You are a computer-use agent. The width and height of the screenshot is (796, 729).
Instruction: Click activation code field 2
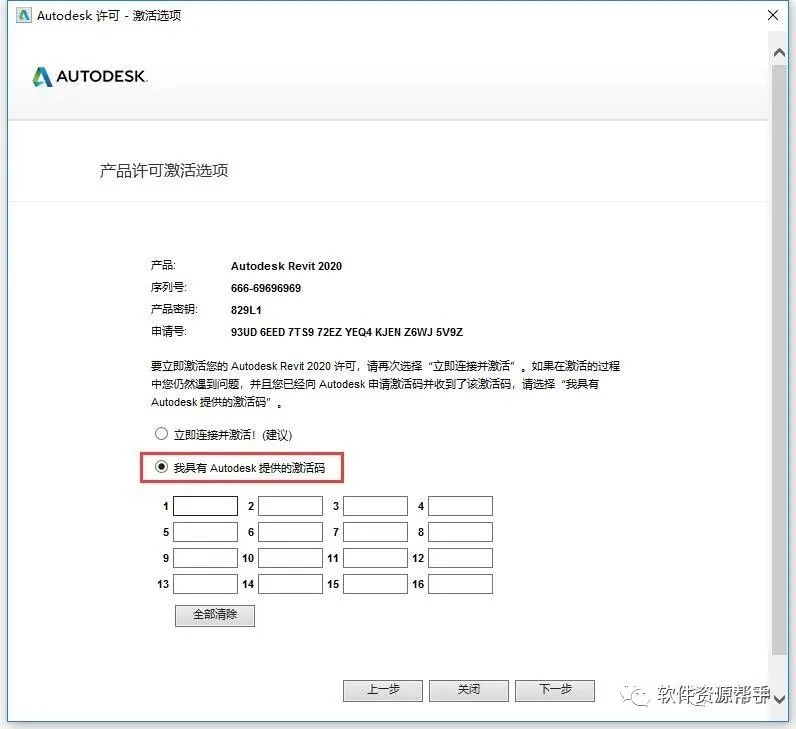290,506
